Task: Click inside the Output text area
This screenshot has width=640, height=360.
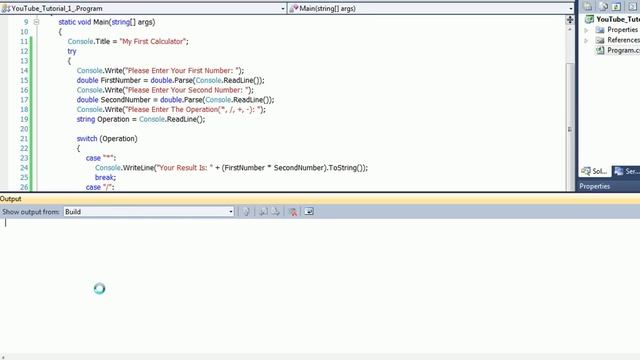Action: [x=320, y=286]
